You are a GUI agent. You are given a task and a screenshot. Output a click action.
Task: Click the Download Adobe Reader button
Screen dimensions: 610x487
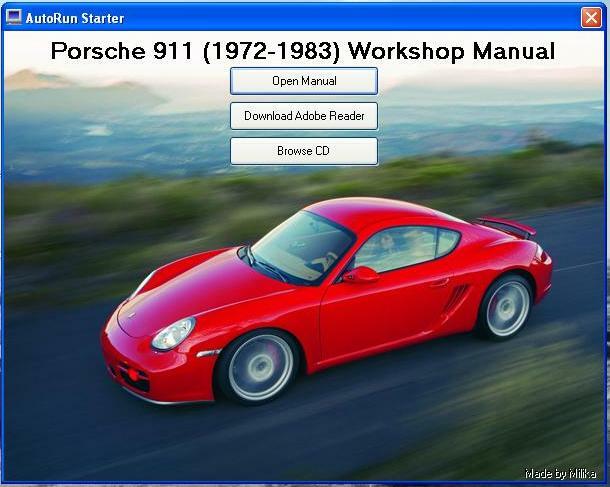304,116
